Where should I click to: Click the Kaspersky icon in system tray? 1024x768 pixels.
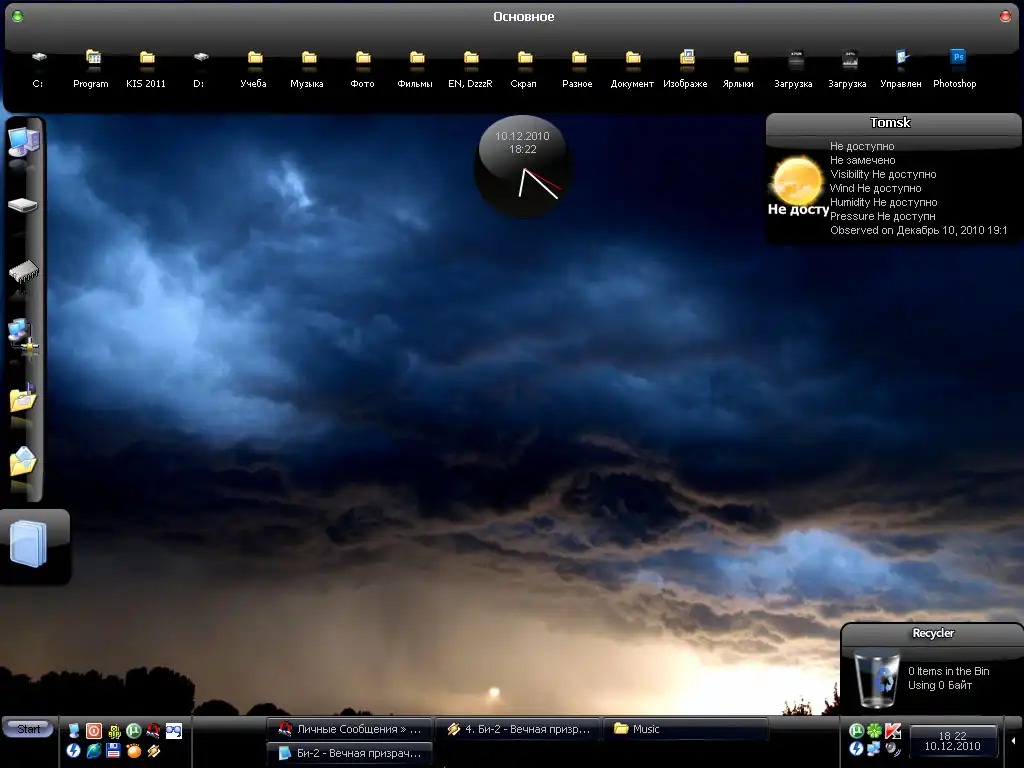point(893,731)
